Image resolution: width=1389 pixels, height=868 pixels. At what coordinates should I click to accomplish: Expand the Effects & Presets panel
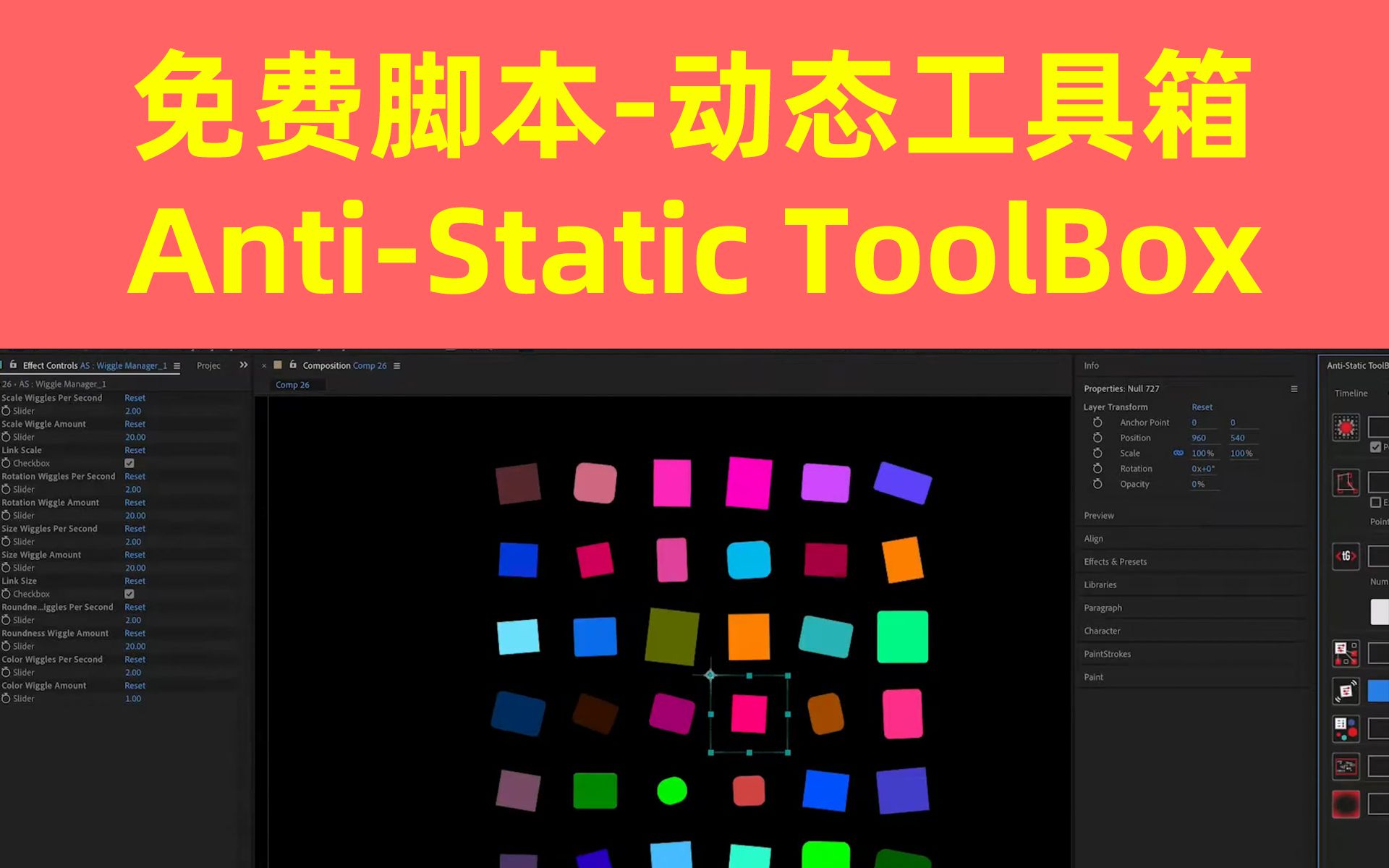(x=1115, y=561)
